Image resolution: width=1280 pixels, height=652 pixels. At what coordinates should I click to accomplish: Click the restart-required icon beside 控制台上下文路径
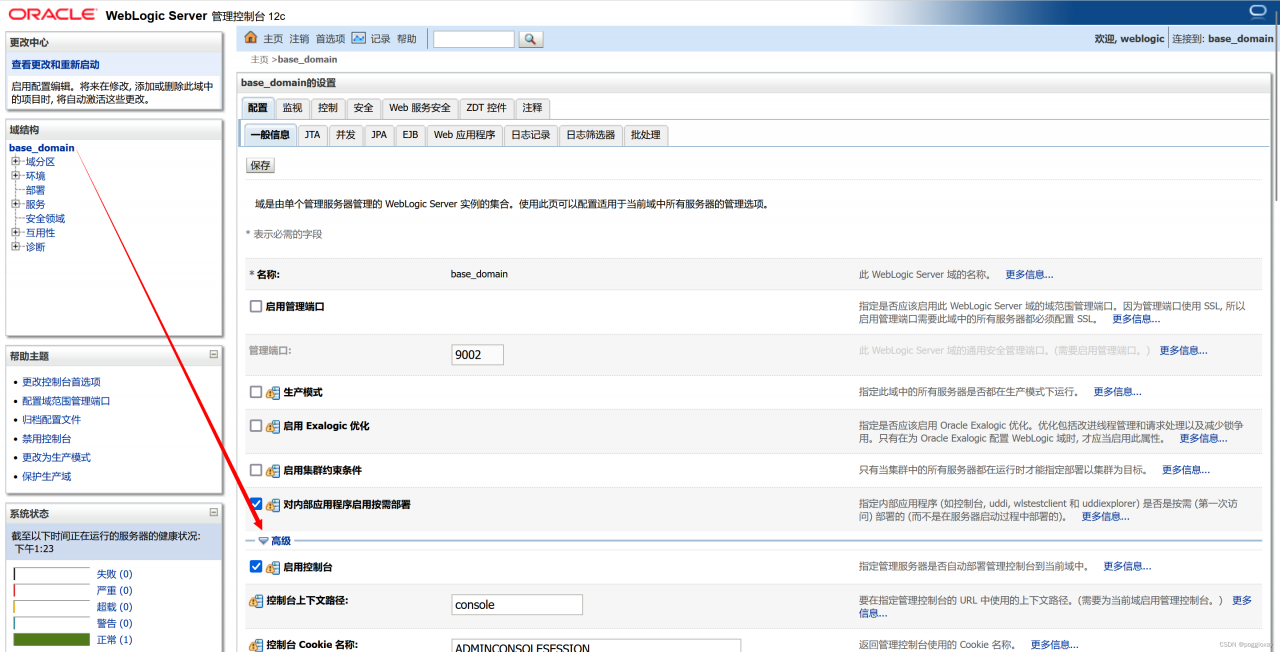(256, 601)
